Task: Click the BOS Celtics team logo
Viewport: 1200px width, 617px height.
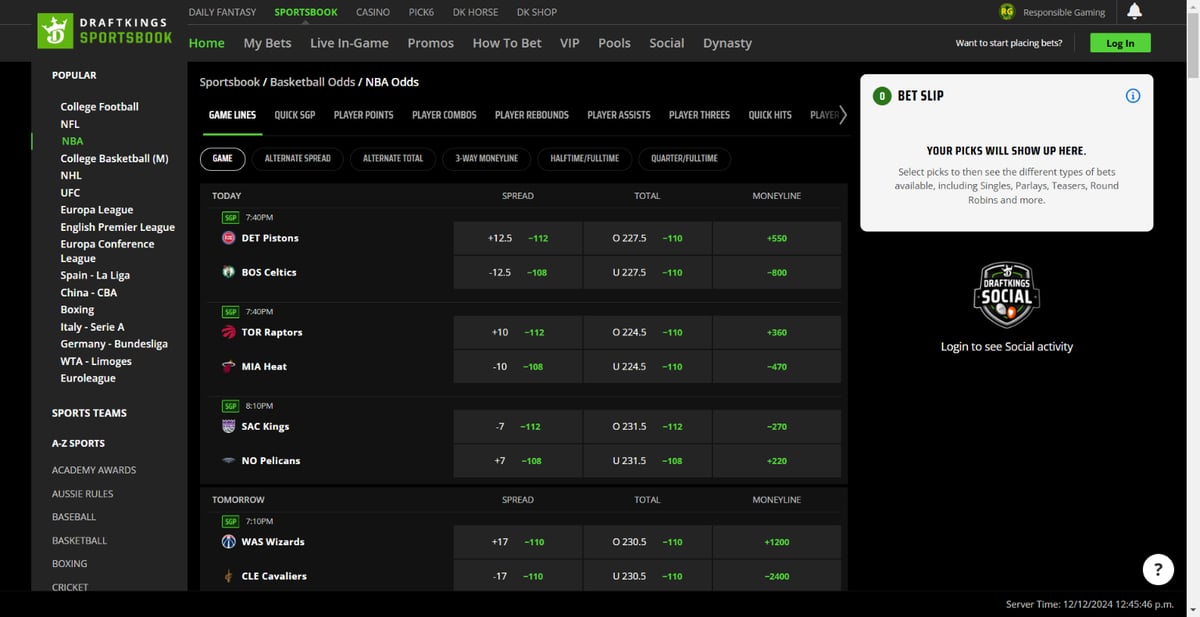Action: point(229,272)
